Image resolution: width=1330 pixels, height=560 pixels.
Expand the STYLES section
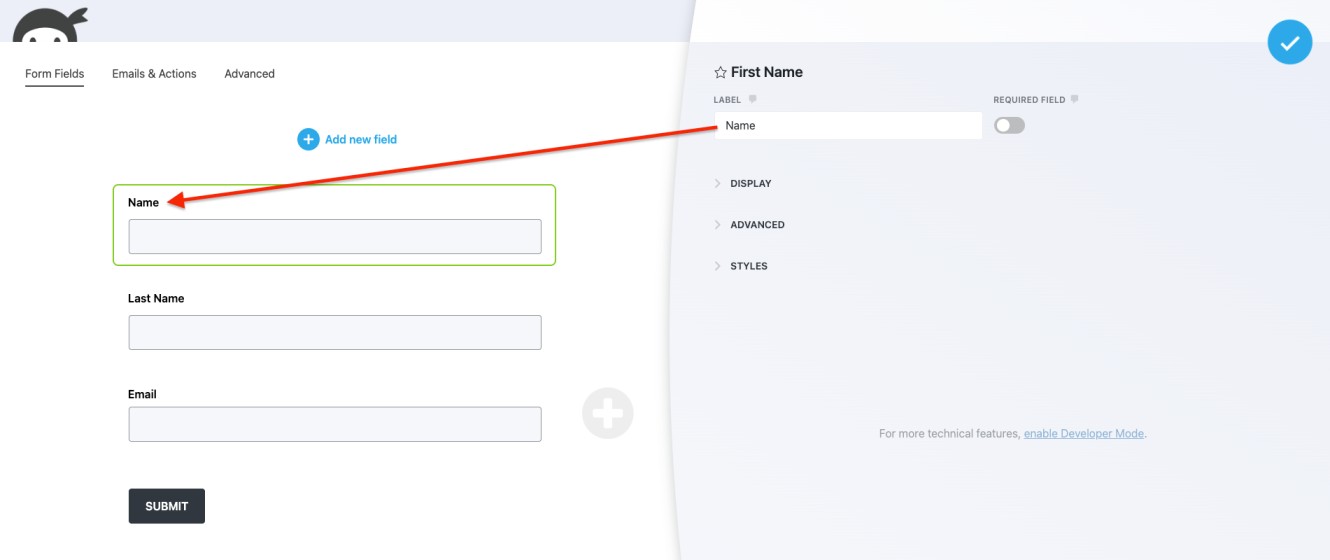tap(741, 266)
